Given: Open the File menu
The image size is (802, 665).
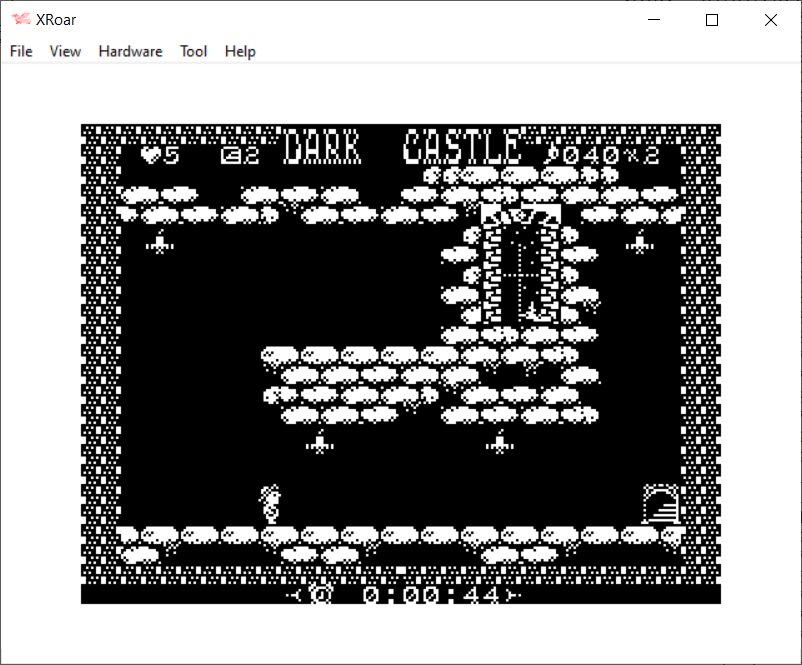Looking at the screenshot, I should pos(21,51).
